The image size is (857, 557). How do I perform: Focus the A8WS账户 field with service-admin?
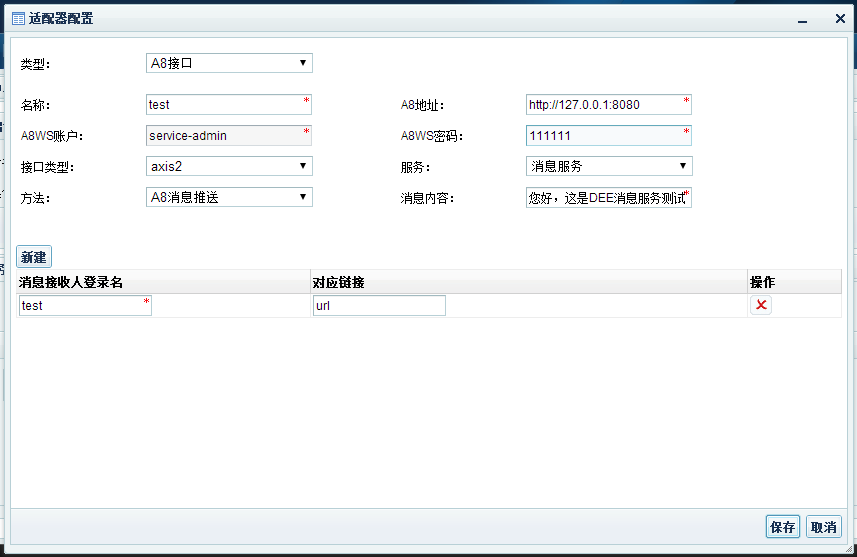click(x=229, y=136)
